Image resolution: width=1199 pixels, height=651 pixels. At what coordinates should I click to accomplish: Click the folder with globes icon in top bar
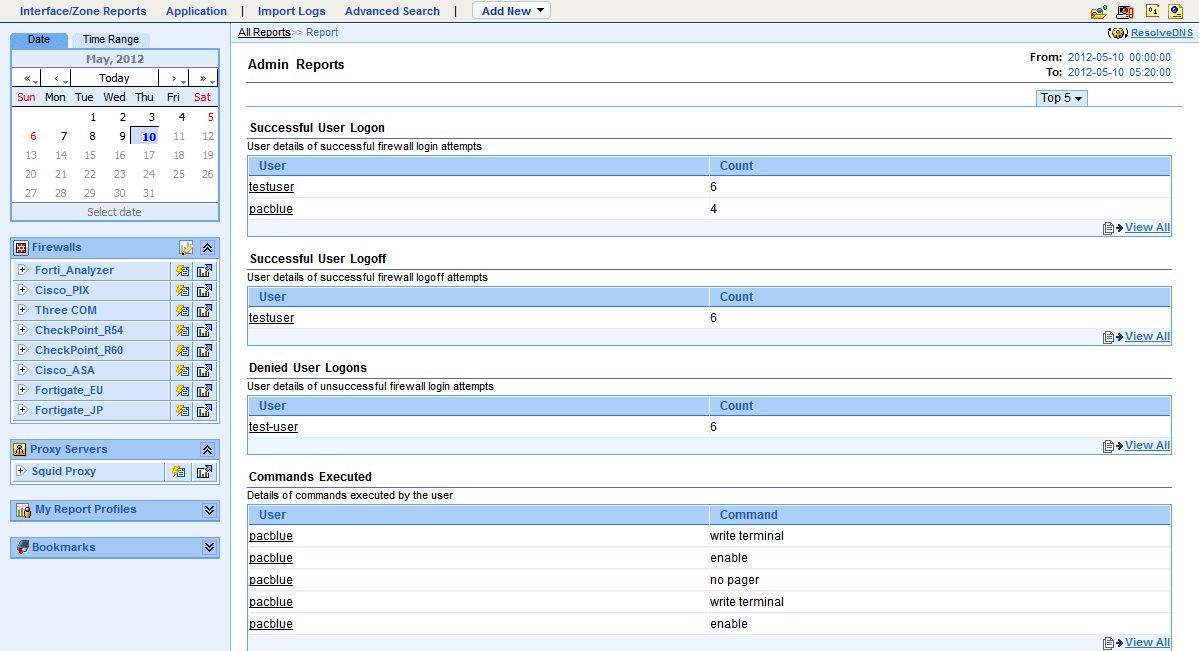(x=1099, y=11)
